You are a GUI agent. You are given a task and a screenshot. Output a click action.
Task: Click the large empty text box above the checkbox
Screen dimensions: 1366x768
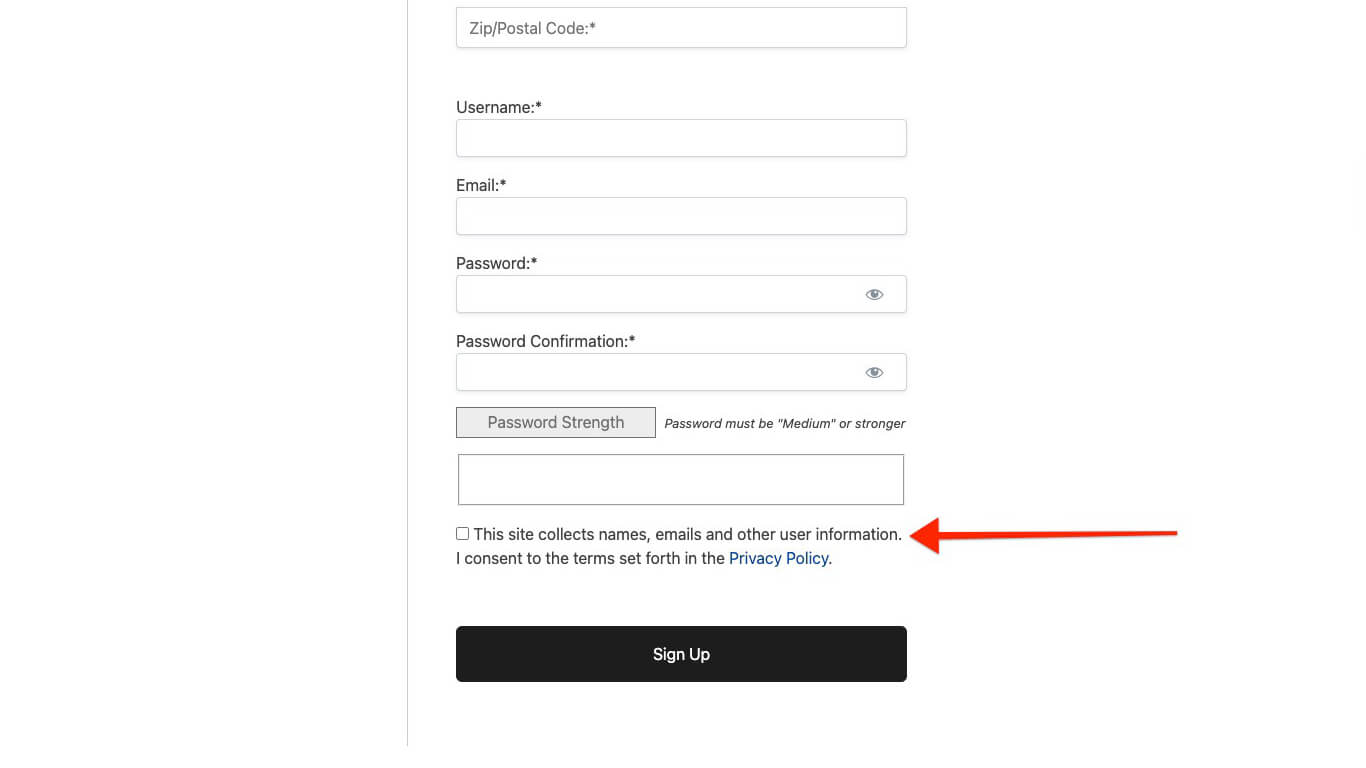point(681,479)
